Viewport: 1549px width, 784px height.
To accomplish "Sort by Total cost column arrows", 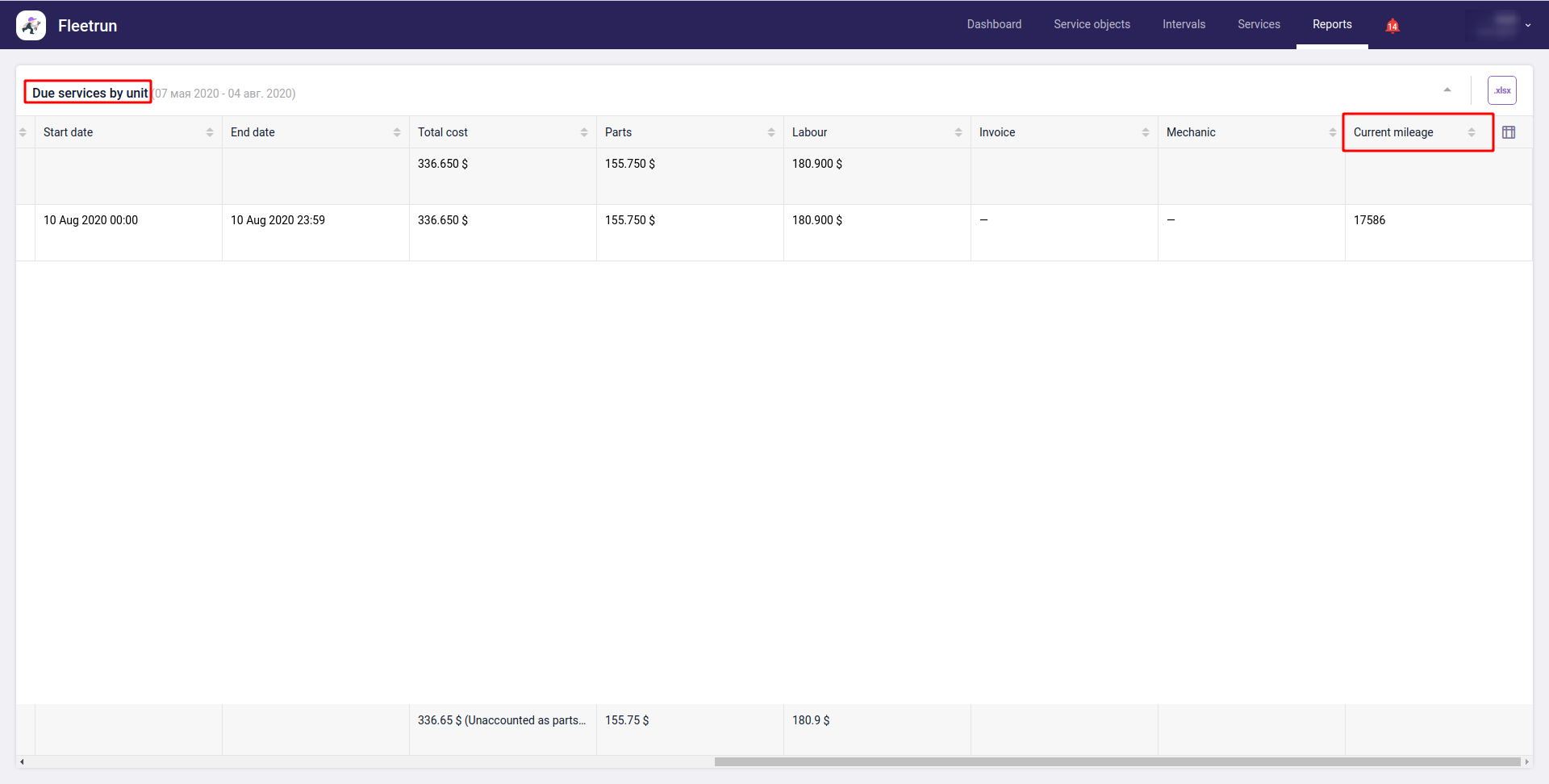I will click(x=584, y=132).
